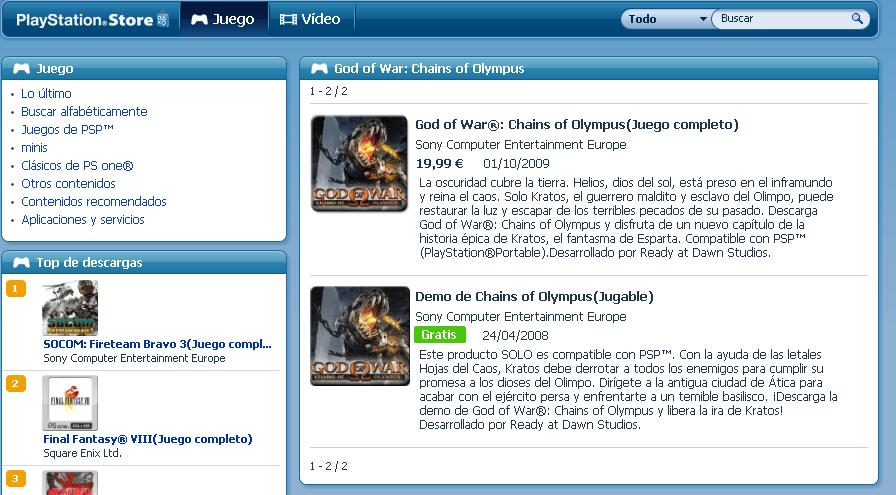Click the rank 3 orange badge
The width and height of the screenshot is (896, 495).
[x=15, y=478]
